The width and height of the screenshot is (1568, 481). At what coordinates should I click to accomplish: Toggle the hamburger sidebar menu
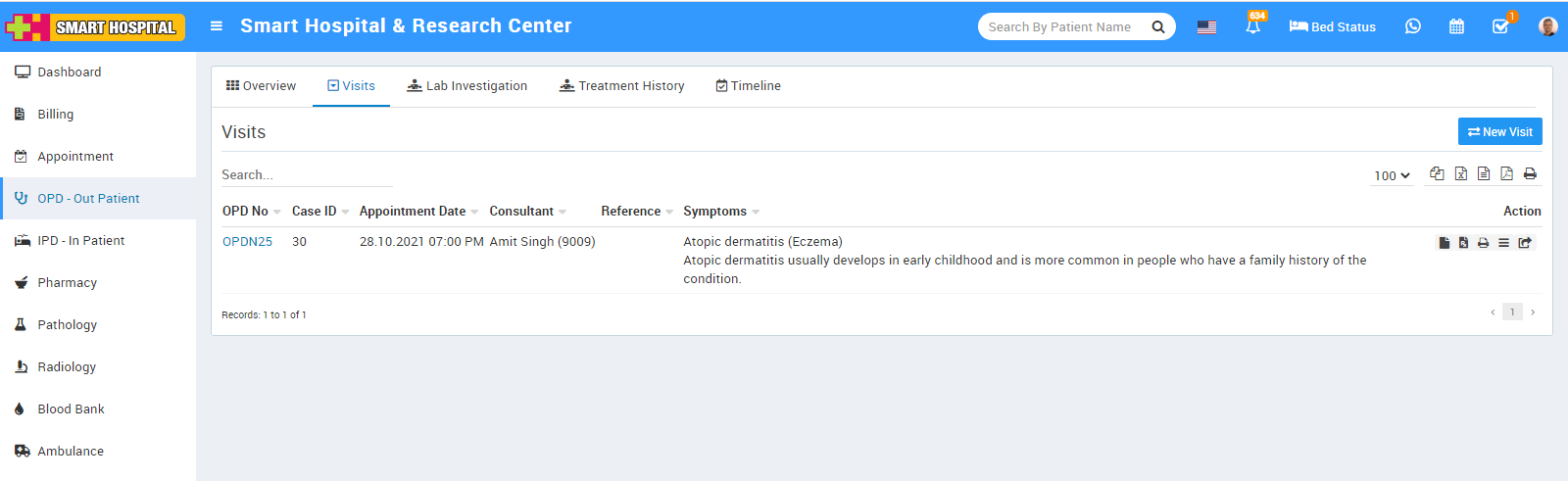217,26
